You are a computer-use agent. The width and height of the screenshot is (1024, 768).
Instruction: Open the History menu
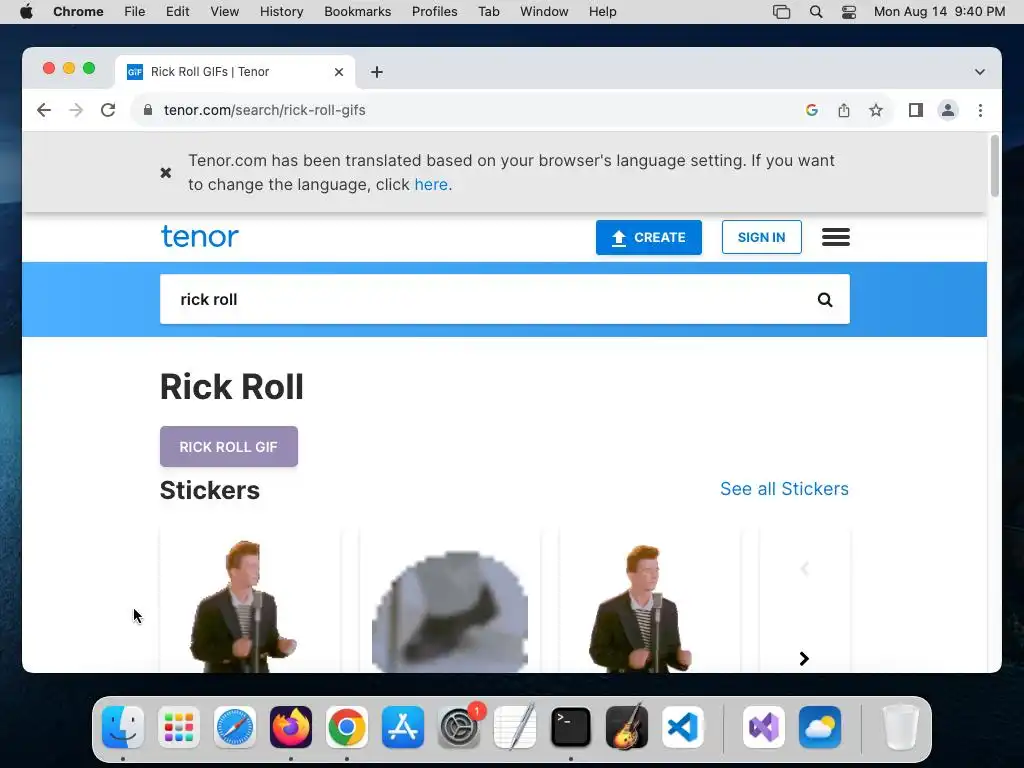[281, 12]
